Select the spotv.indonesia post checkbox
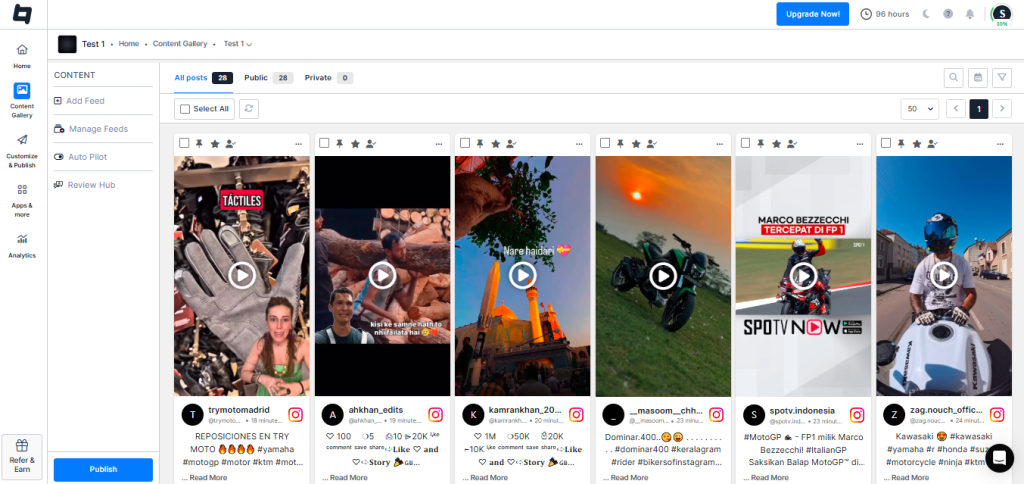The image size is (1024, 484). (x=746, y=143)
